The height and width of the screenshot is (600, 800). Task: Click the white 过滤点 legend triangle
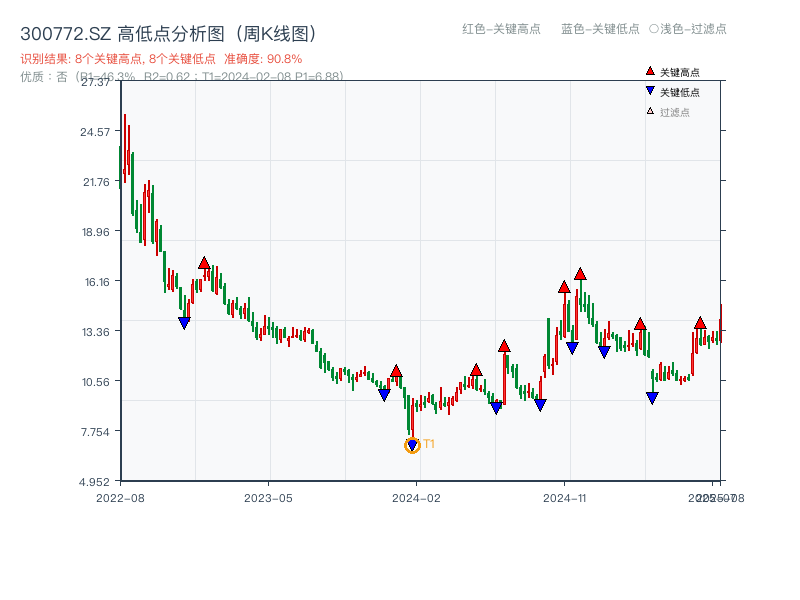coord(650,112)
